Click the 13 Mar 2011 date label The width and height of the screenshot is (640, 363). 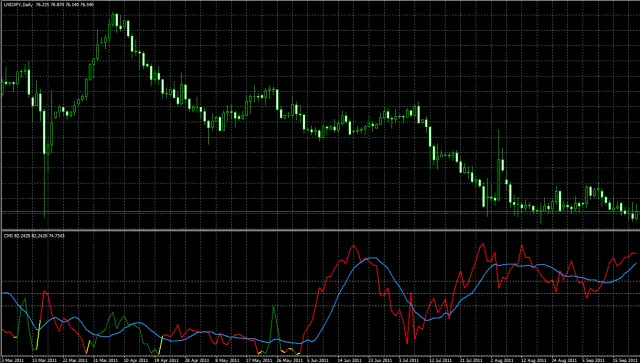coord(44,360)
